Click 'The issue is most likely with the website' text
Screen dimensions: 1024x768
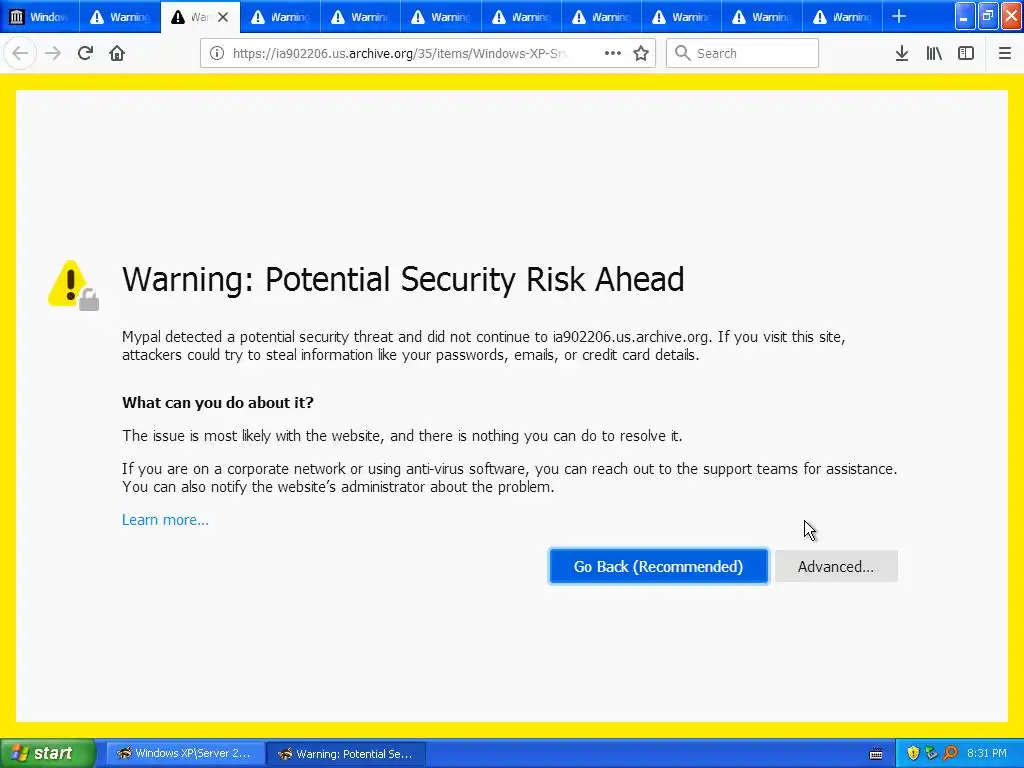402,436
